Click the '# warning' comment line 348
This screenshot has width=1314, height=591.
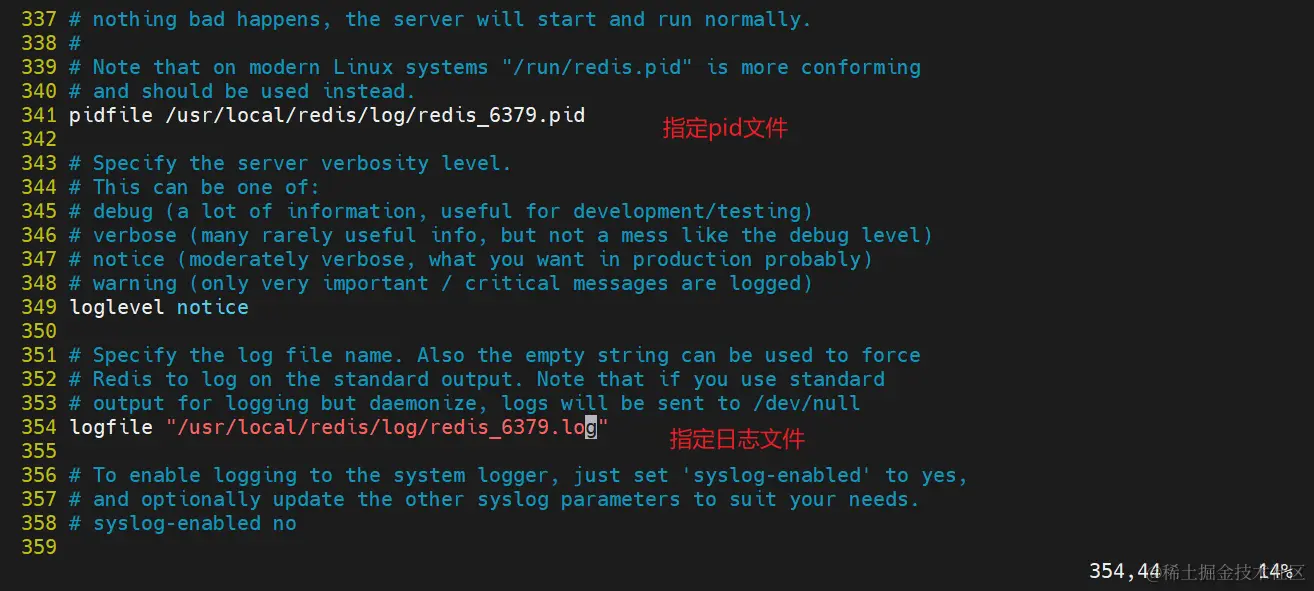[x=441, y=283]
